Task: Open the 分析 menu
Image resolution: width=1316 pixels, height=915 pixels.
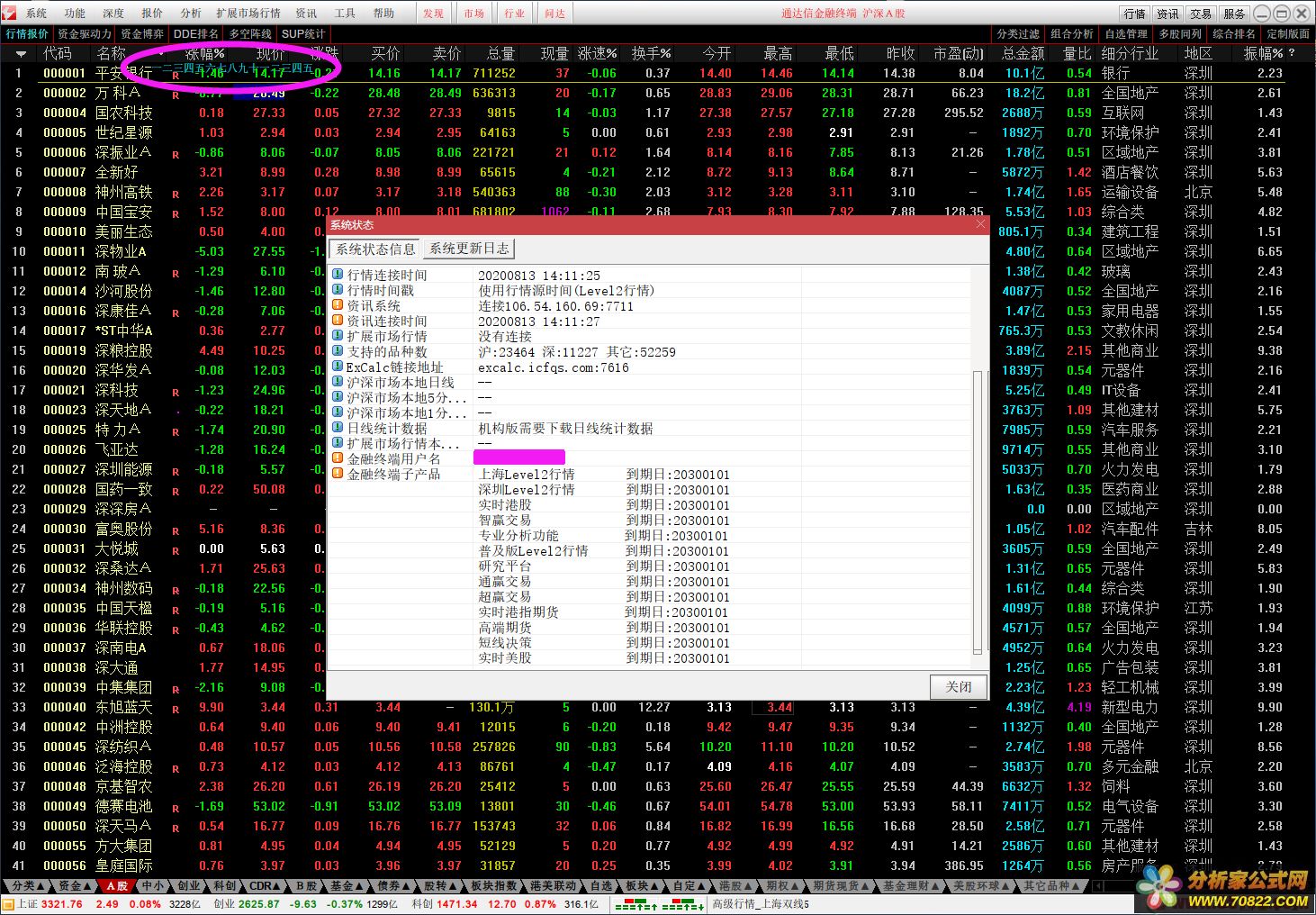Action: tap(191, 14)
